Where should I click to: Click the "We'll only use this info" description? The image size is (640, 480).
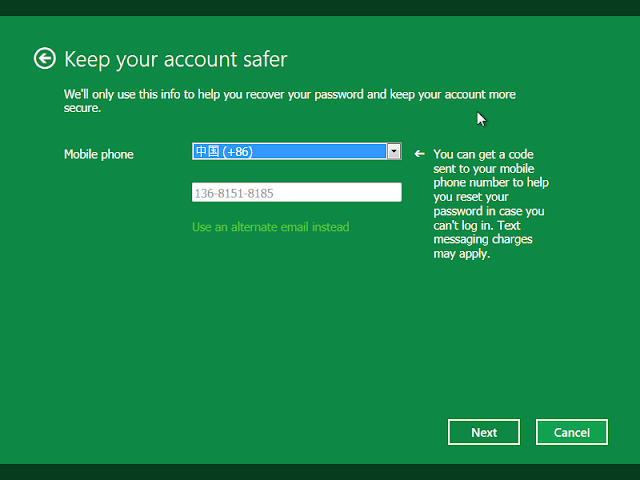289,95
